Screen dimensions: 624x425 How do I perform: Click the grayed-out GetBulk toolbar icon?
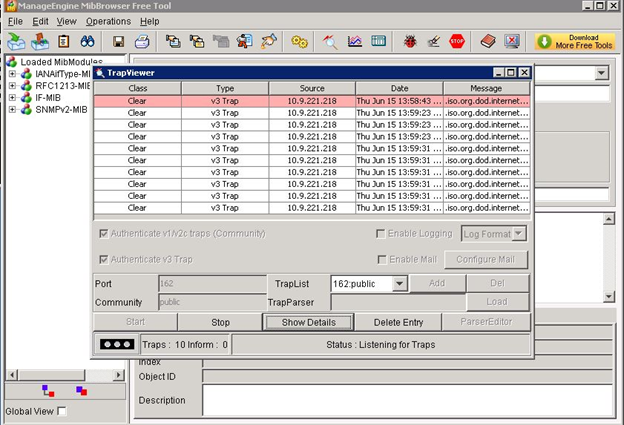(x=221, y=41)
